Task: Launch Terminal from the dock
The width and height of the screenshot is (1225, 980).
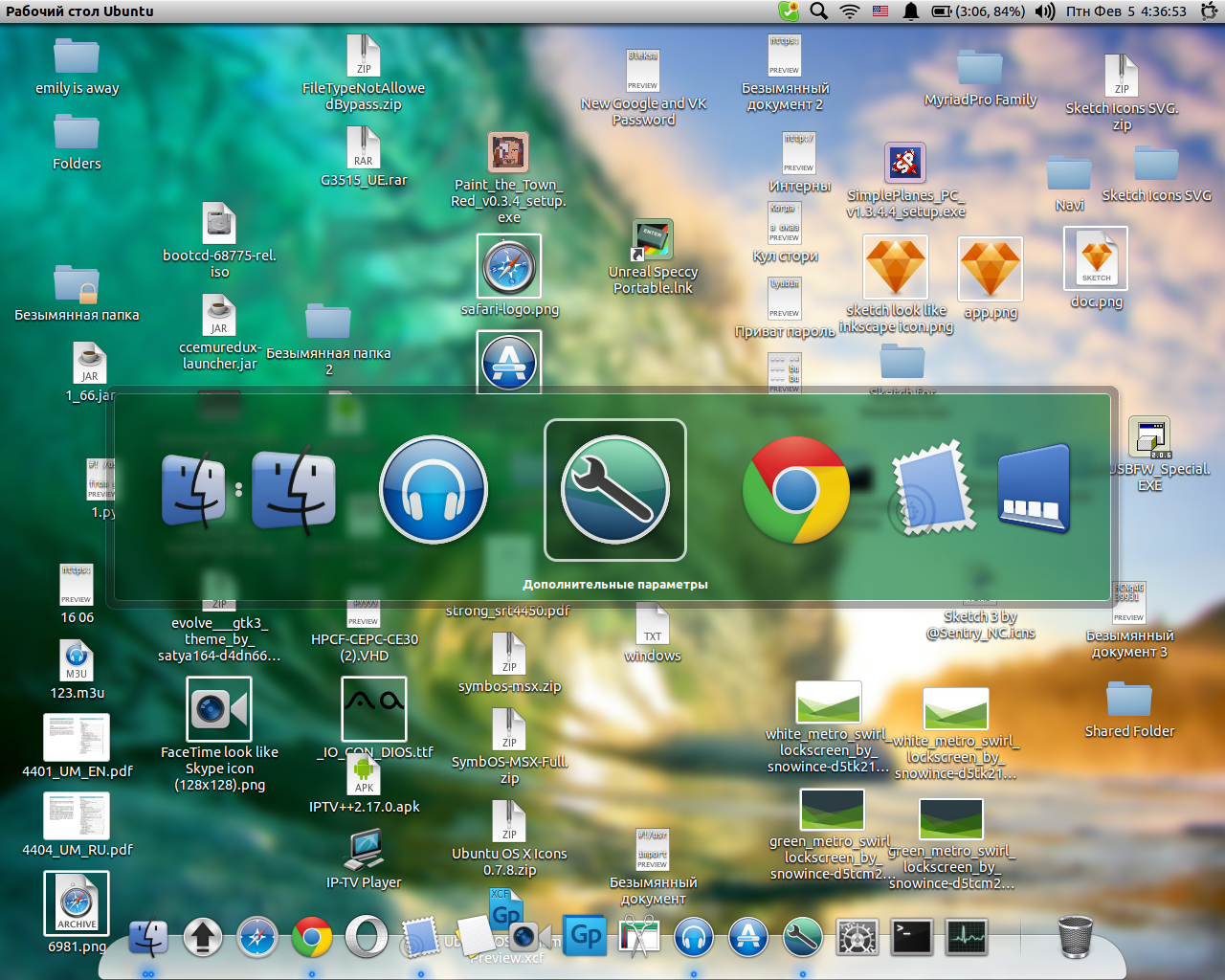Action: click(912, 938)
